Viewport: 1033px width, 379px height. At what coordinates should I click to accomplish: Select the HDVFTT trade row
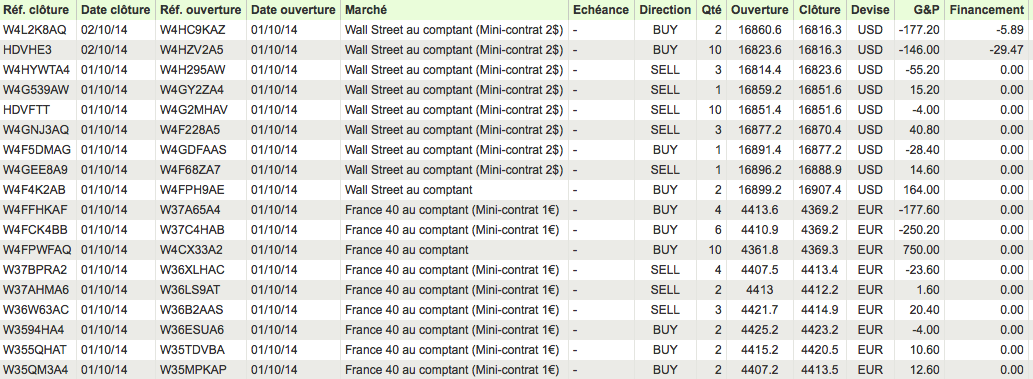tap(516, 109)
